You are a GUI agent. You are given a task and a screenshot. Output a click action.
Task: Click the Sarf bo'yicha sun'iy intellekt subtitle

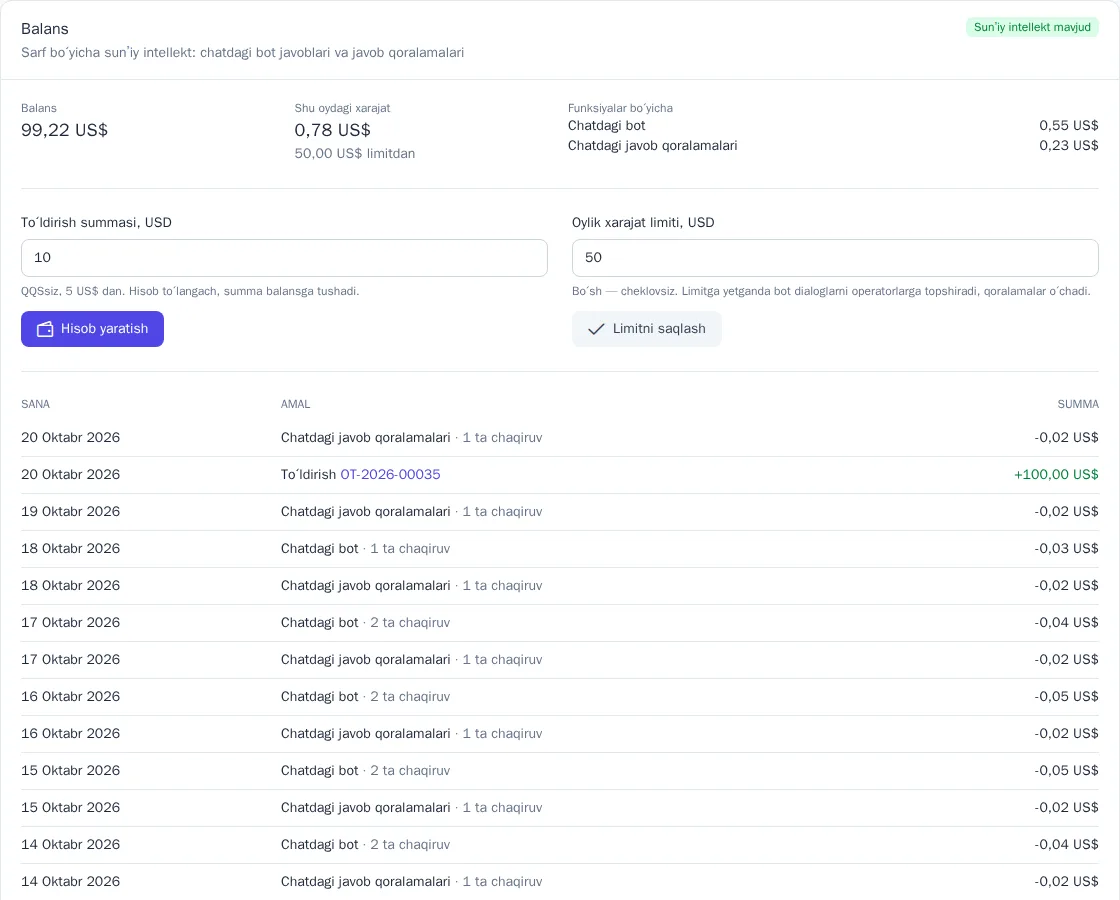242,53
